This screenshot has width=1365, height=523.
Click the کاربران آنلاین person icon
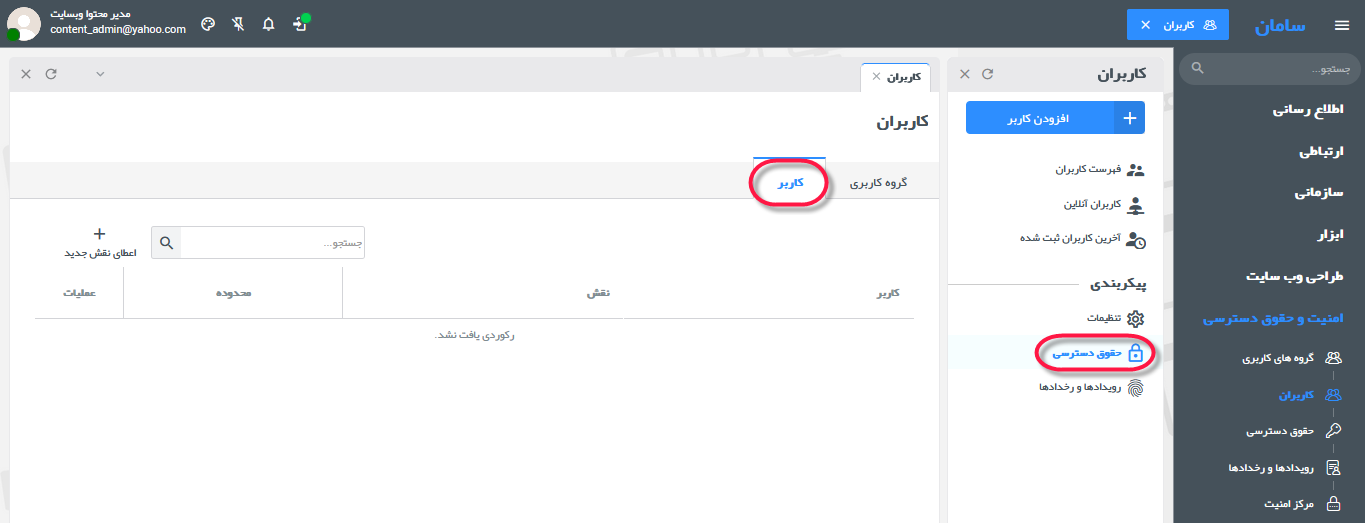[1135, 205]
